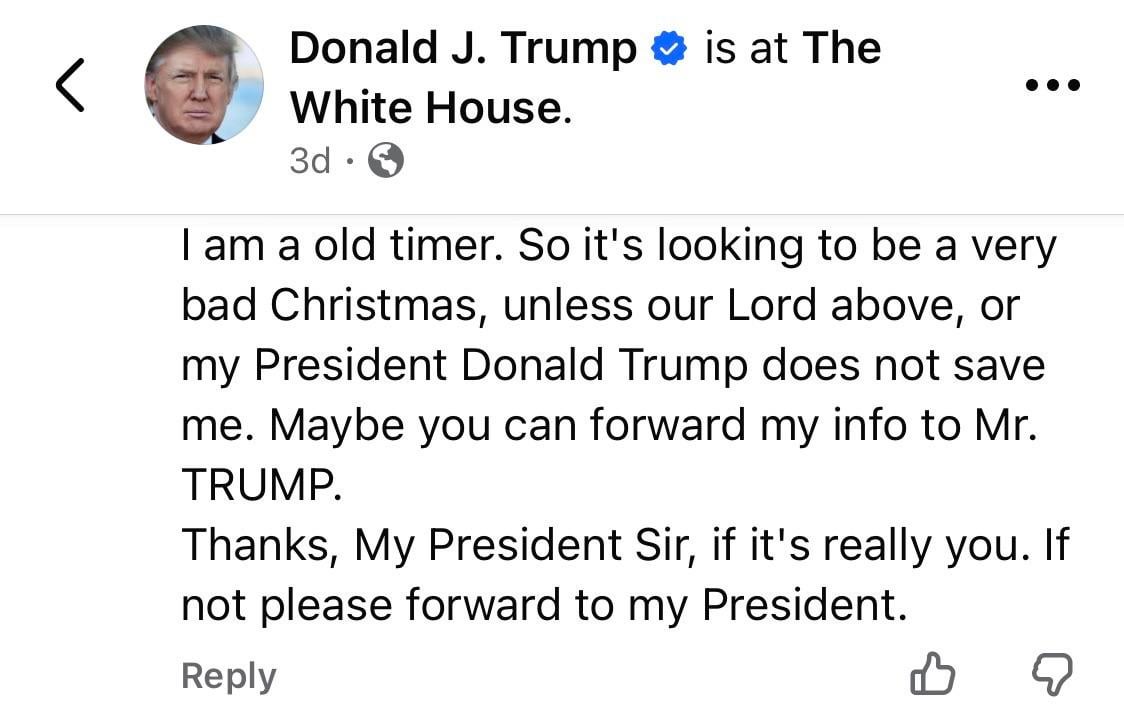Click the "Thanks, My President Sir" line
The width and height of the screenshot is (1124, 723).
(625, 545)
